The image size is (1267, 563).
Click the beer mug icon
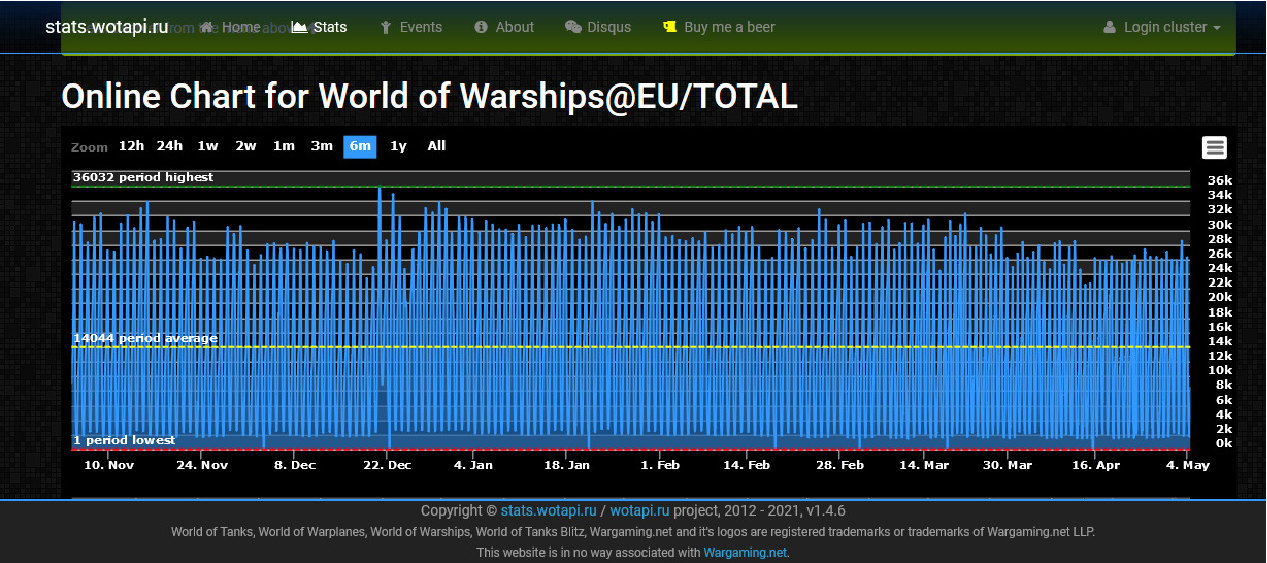[670, 27]
